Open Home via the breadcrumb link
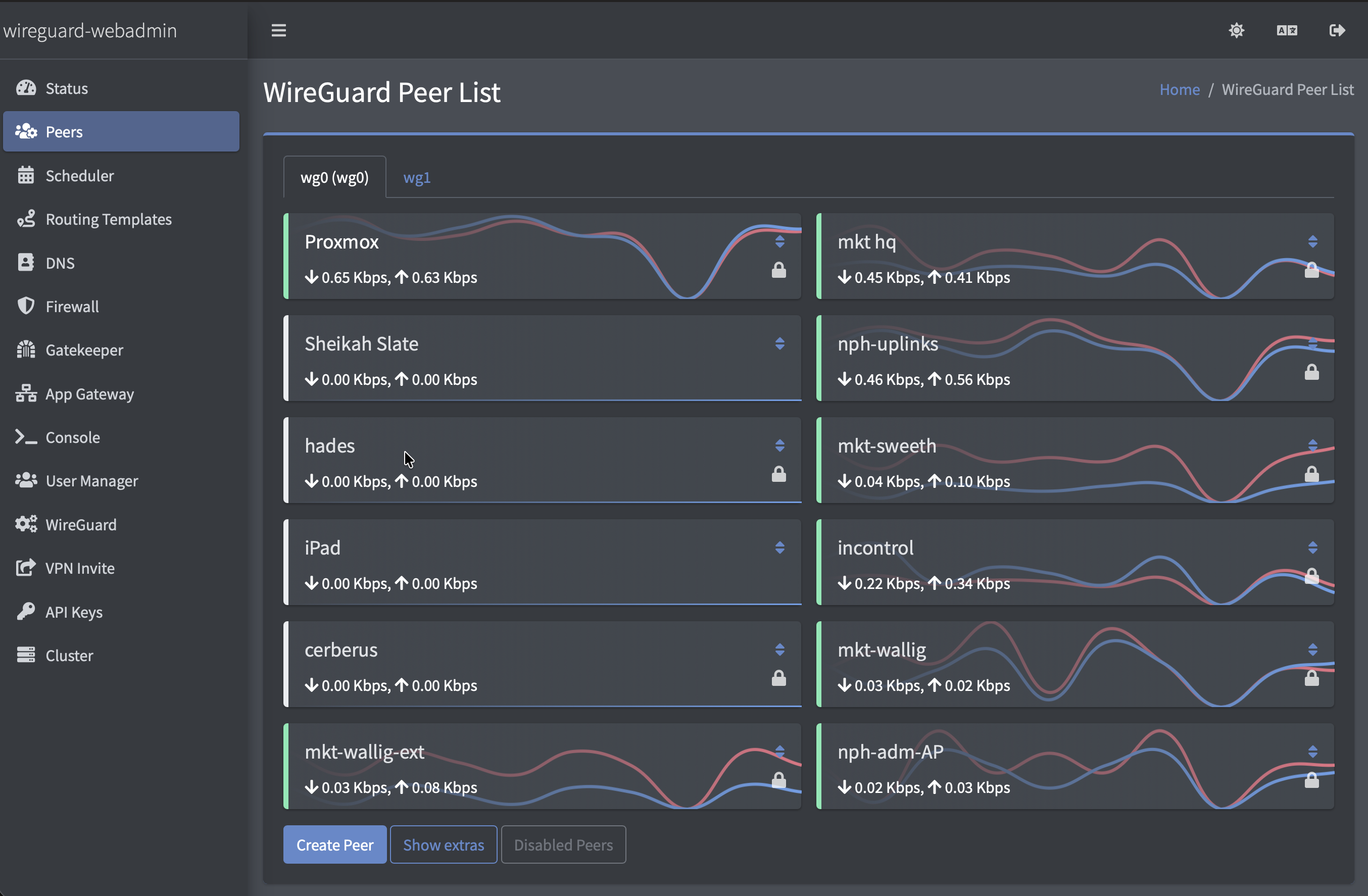1368x896 pixels. (x=1179, y=90)
